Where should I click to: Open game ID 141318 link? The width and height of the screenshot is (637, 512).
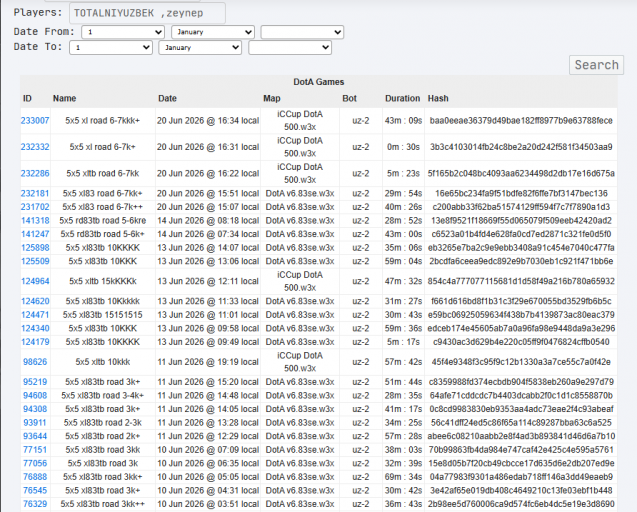tap(35, 221)
